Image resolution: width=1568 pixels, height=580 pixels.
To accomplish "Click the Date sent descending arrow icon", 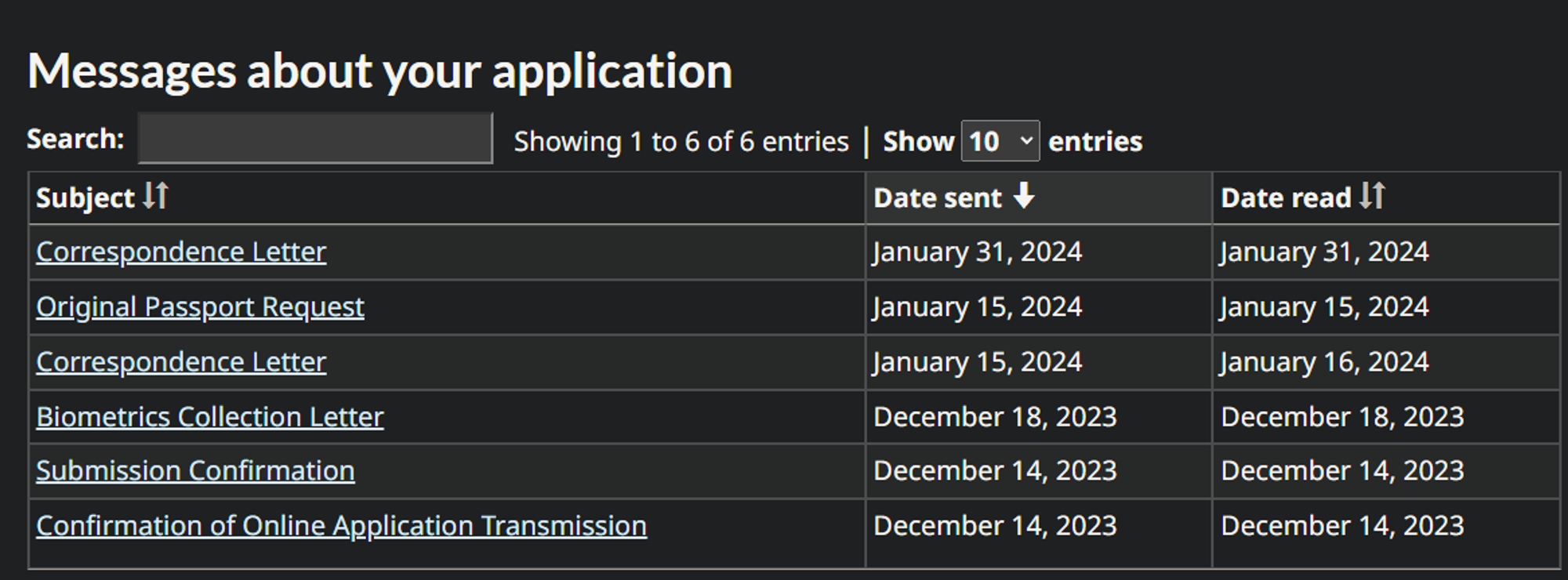I will click(x=1024, y=196).
